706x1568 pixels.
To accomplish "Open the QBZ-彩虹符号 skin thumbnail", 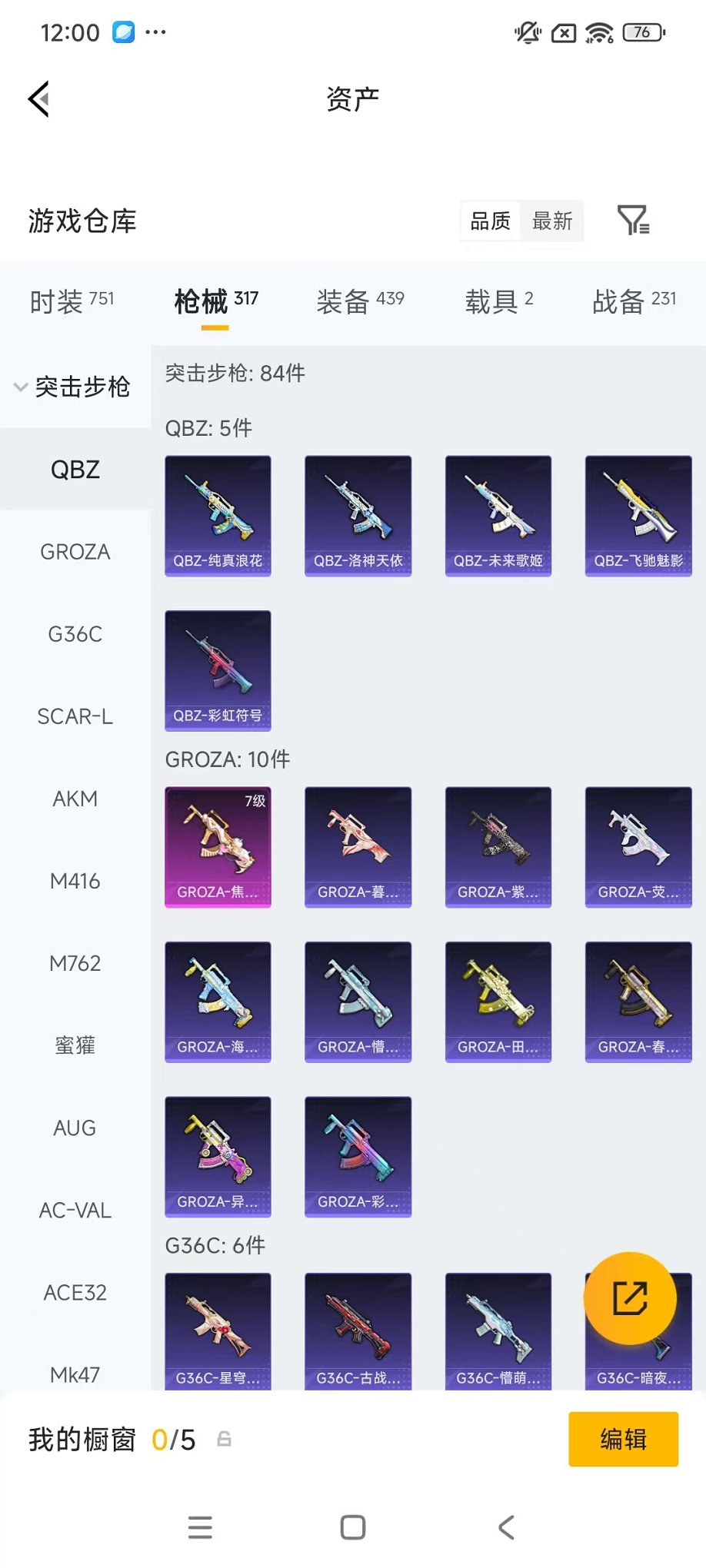I will pos(218,670).
